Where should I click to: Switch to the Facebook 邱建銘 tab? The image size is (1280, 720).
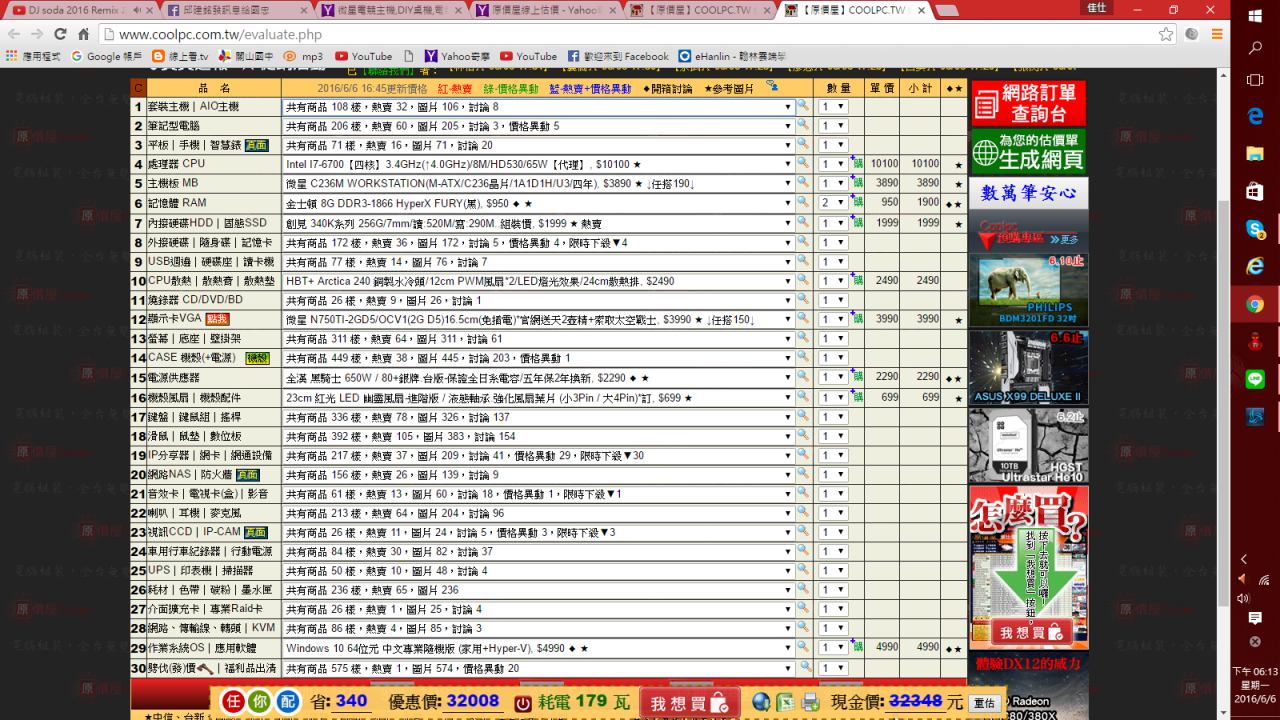[234, 10]
